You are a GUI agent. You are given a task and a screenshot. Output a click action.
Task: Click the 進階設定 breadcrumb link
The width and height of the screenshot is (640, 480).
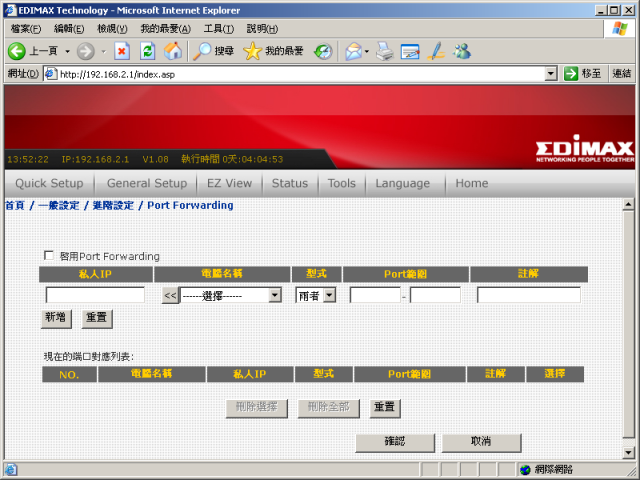113,205
